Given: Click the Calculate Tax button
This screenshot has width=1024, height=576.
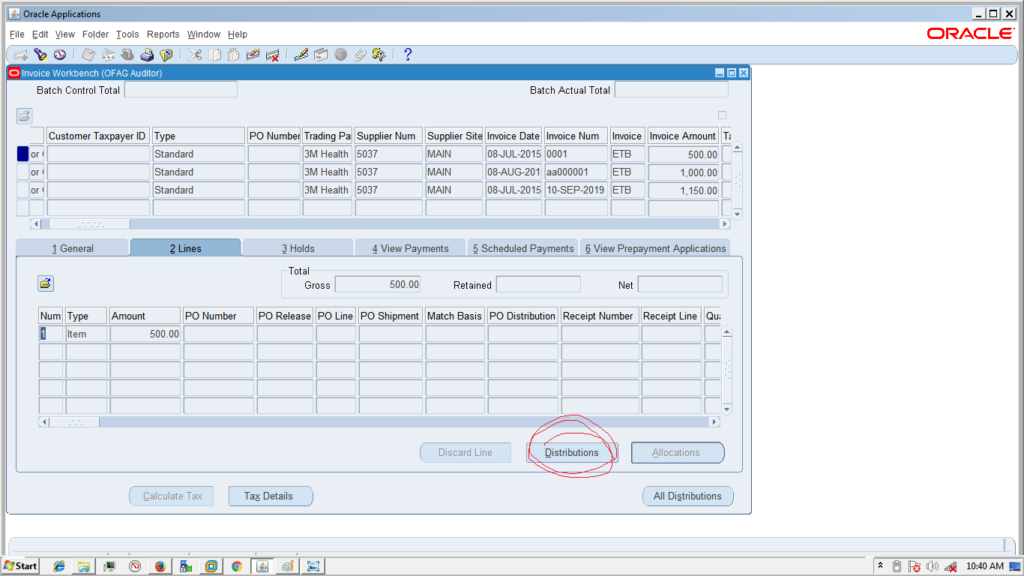Looking at the screenshot, I should (x=172, y=496).
